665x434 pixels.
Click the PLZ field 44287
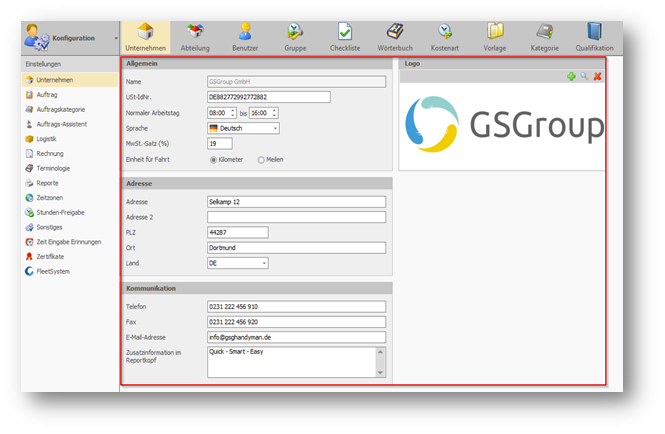coord(238,232)
